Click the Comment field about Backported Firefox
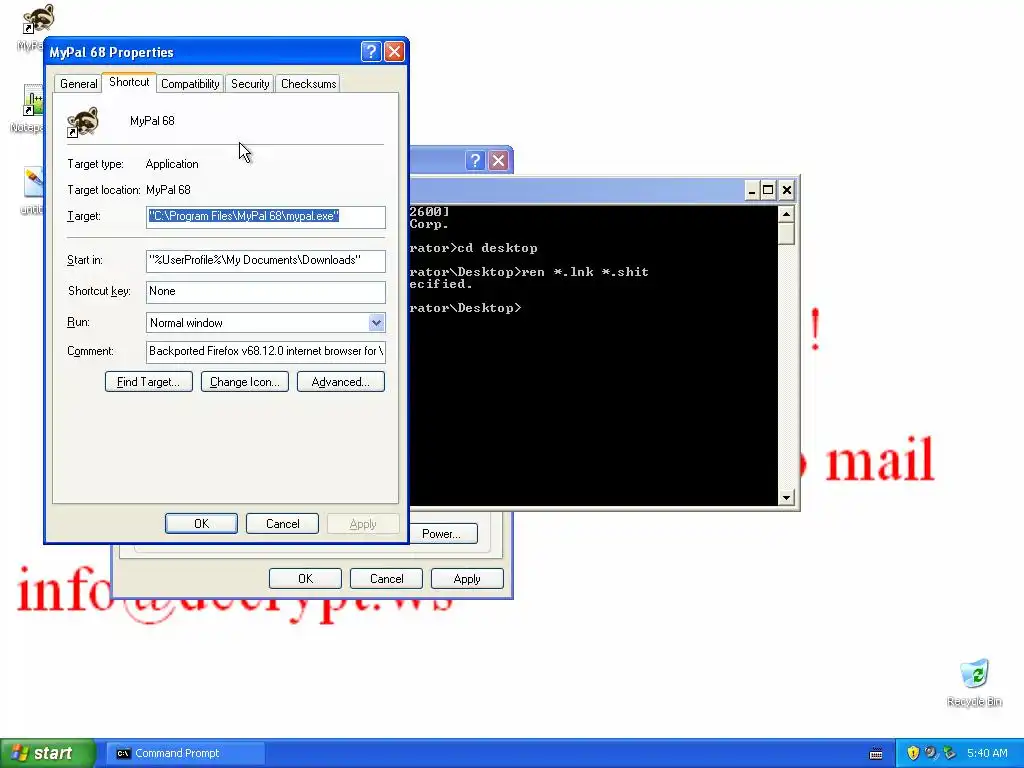 pos(266,351)
